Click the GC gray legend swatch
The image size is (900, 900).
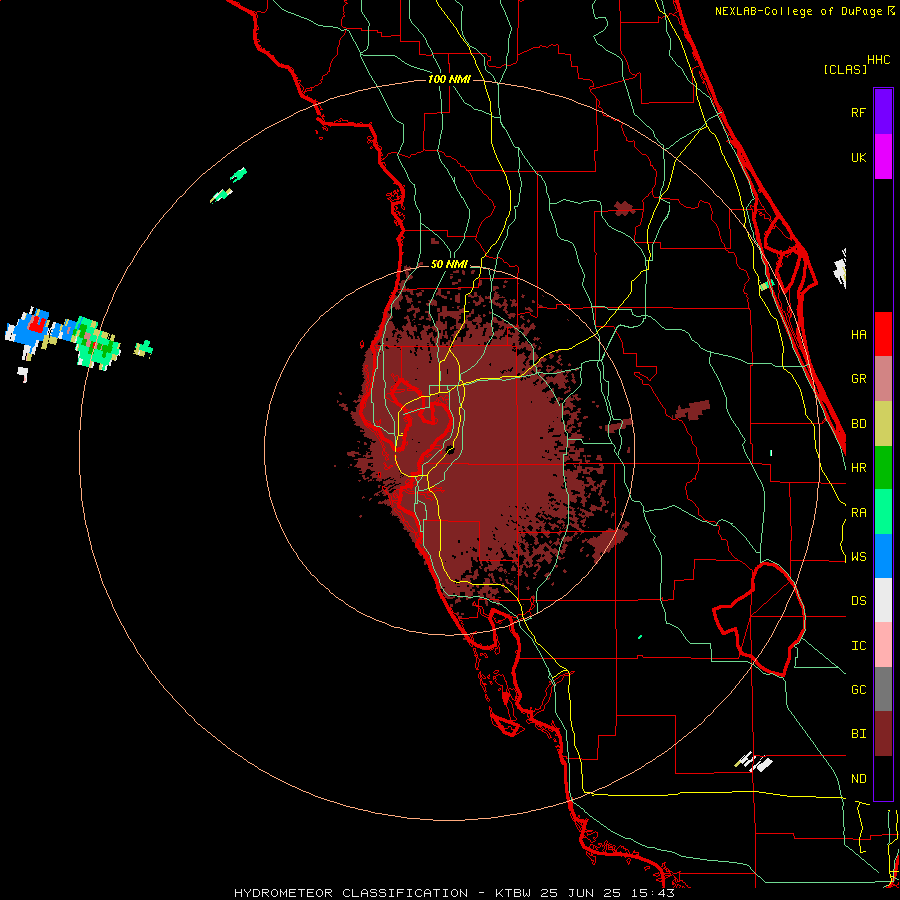pos(883,689)
